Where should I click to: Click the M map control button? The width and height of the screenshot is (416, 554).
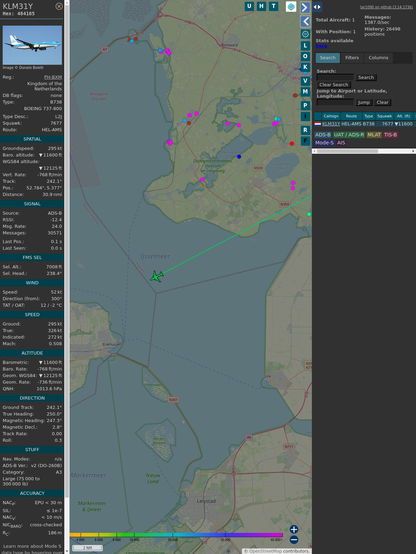305,92
